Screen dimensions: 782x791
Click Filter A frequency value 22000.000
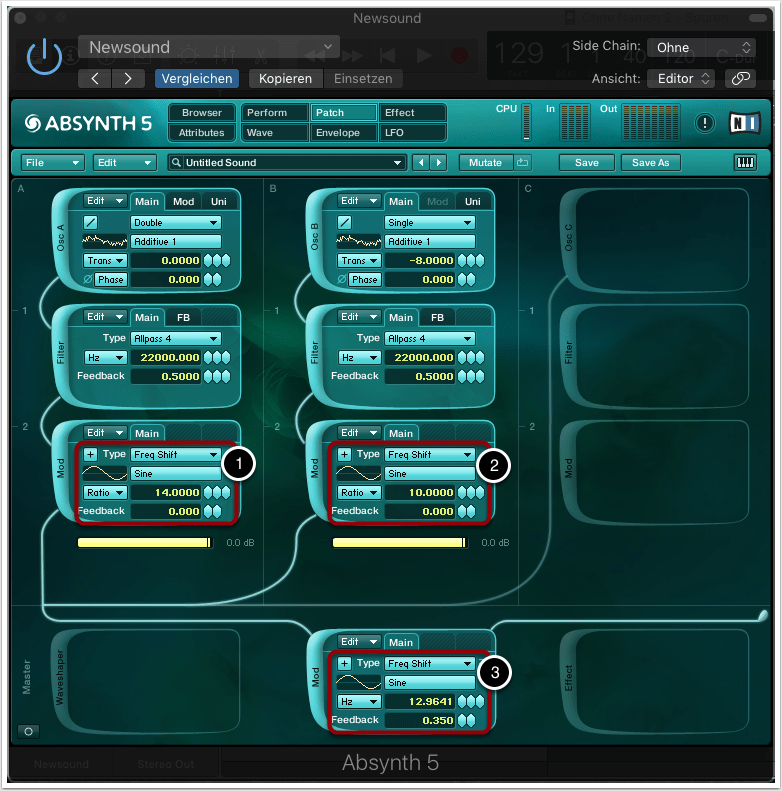(x=166, y=358)
